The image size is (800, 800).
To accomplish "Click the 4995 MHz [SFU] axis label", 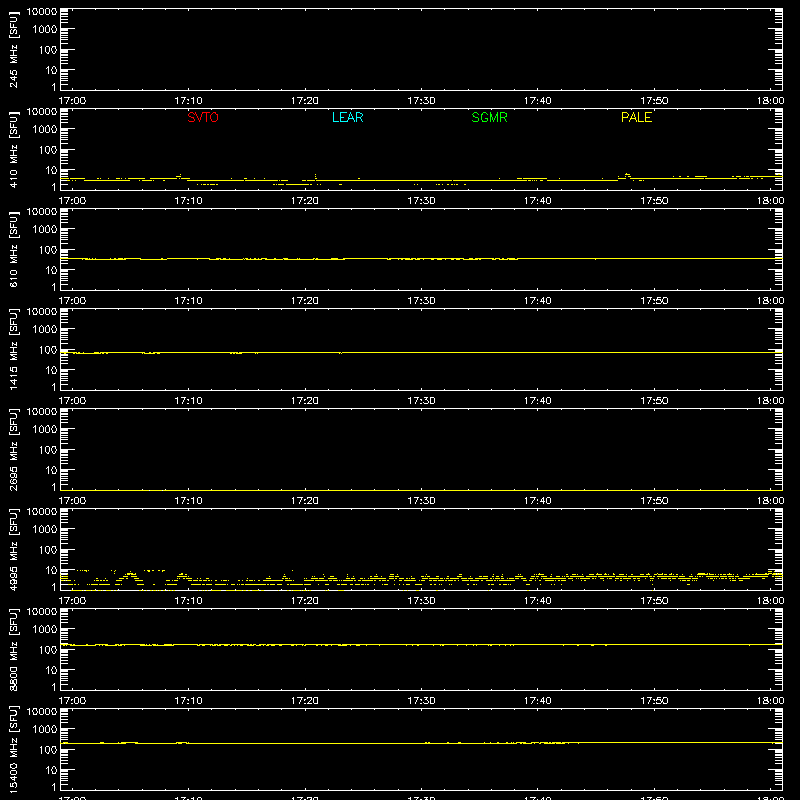I will coord(14,549).
